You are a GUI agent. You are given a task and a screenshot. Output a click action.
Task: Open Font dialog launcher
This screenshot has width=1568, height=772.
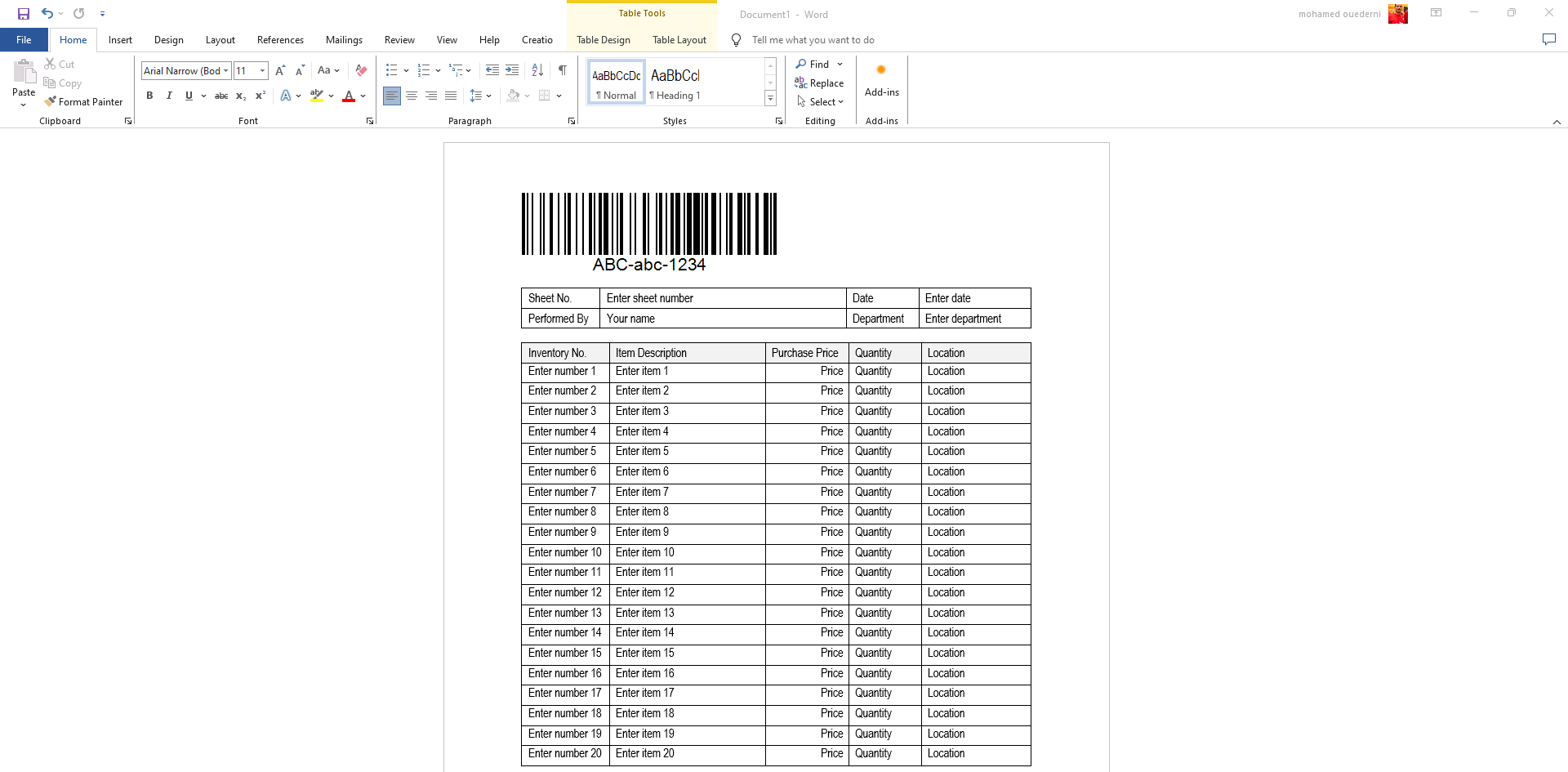pos(370,121)
